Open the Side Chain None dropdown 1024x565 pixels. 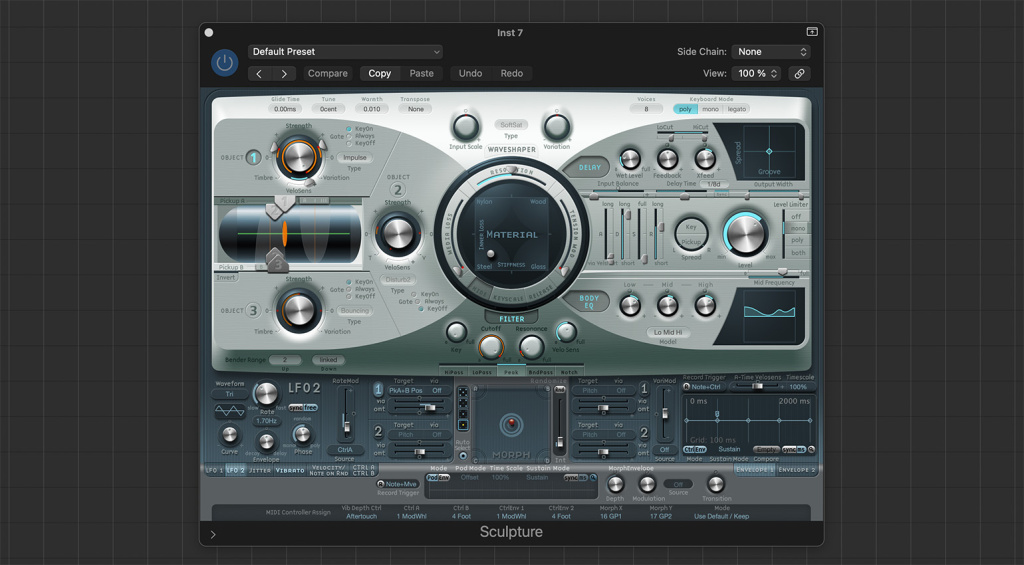771,52
